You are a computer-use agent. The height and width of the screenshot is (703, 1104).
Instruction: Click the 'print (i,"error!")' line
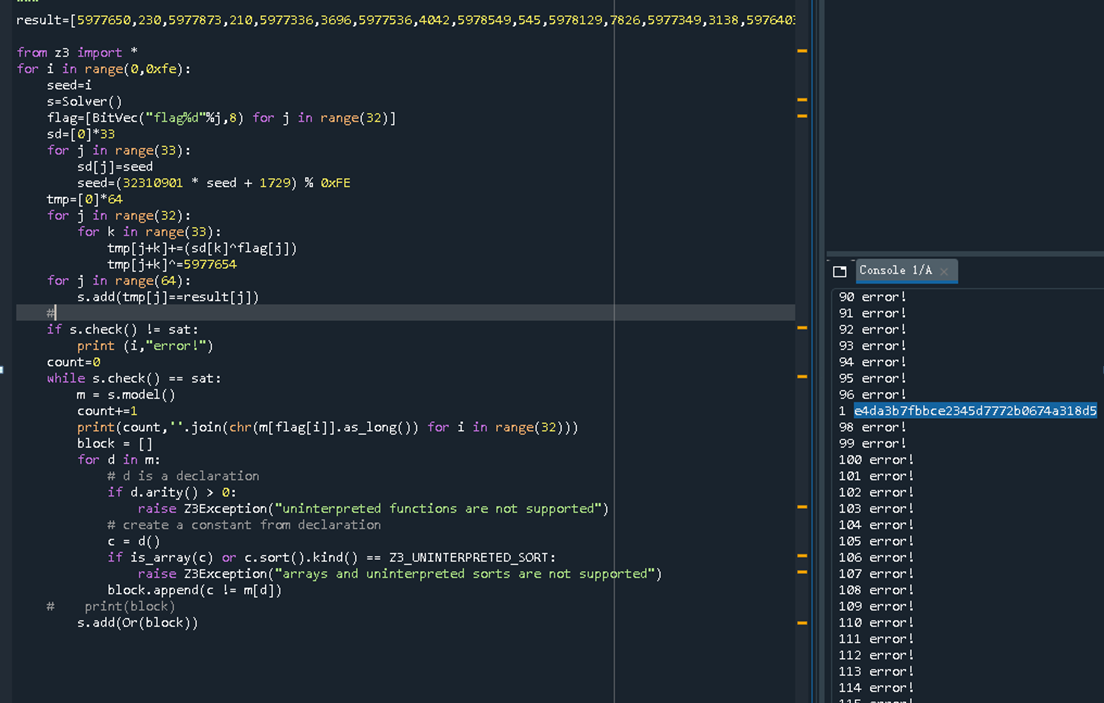(x=145, y=346)
